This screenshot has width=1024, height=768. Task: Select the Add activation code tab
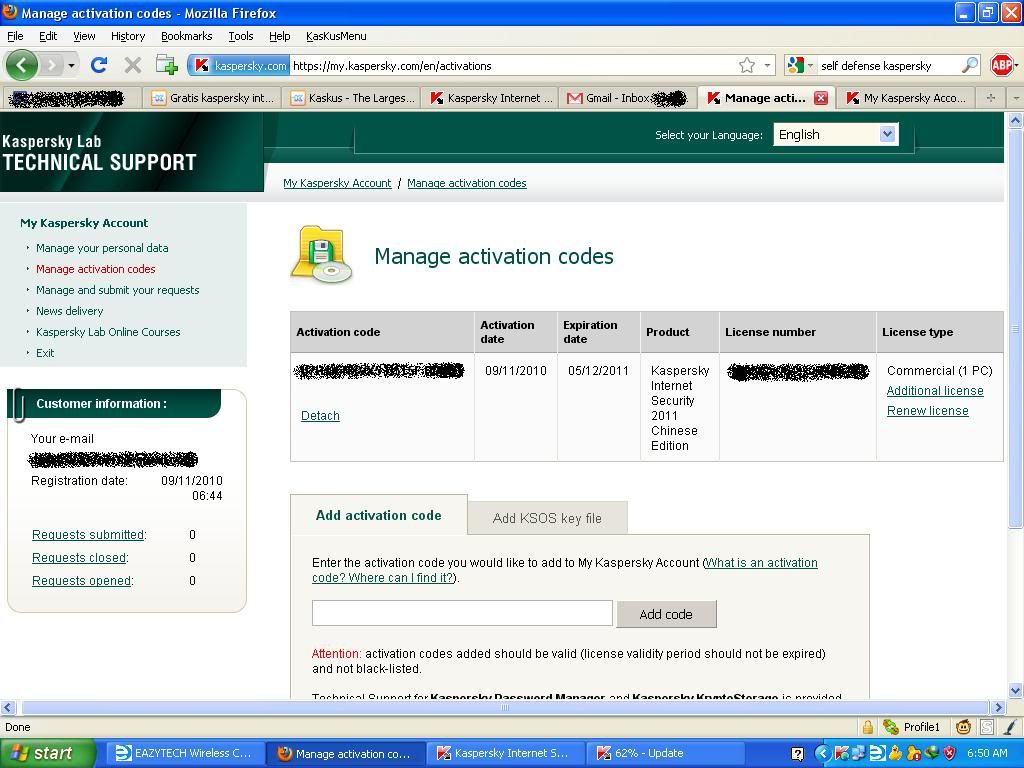(x=379, y=515)
